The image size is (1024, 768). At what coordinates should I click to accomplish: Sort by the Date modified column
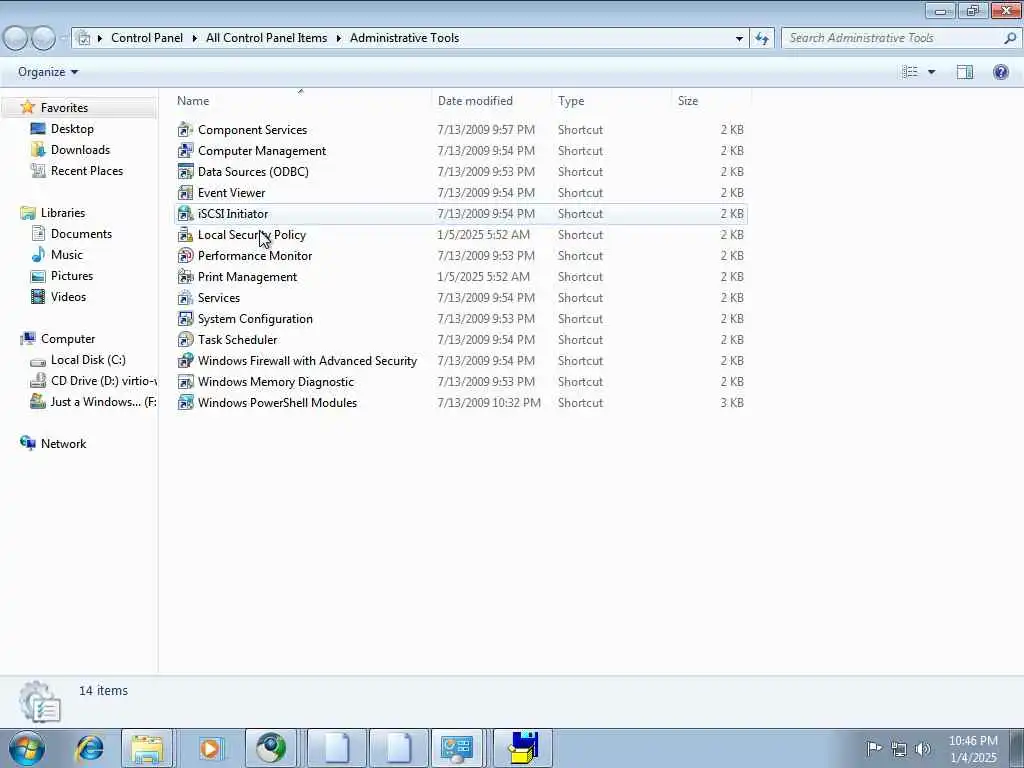click(x=491, y=101)
